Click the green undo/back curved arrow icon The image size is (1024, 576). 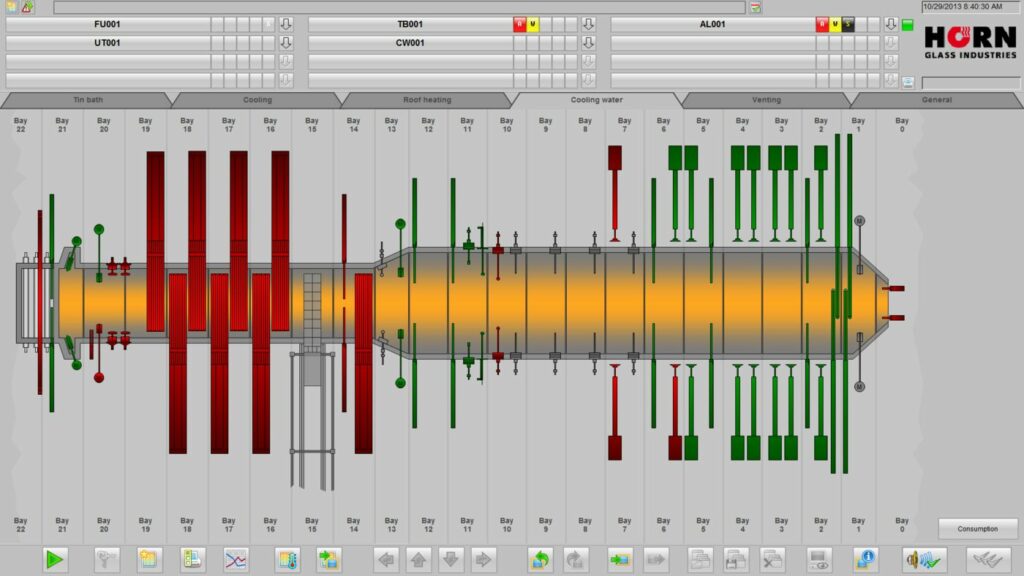point(540,560)
